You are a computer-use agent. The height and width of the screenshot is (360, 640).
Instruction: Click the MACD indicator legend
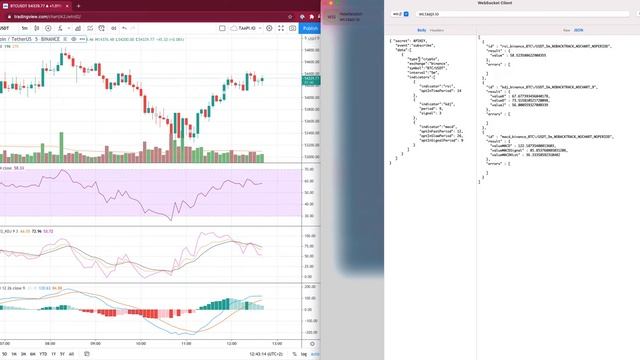tap(31, 288)
